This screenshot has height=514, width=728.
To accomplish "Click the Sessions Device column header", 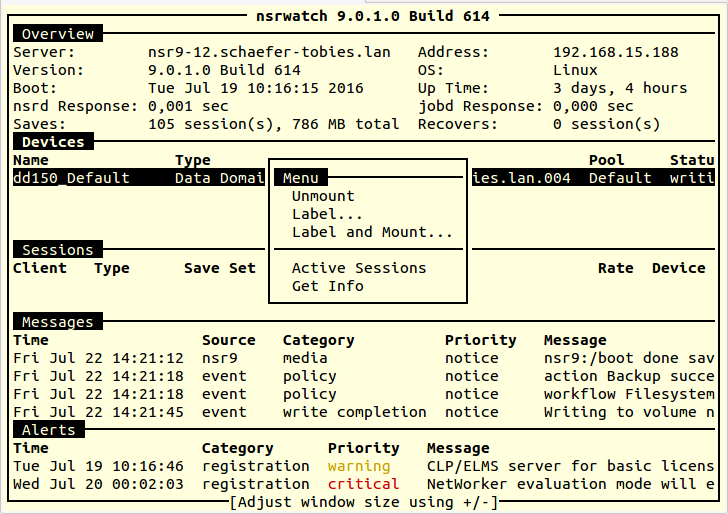I will coord(678,268).
